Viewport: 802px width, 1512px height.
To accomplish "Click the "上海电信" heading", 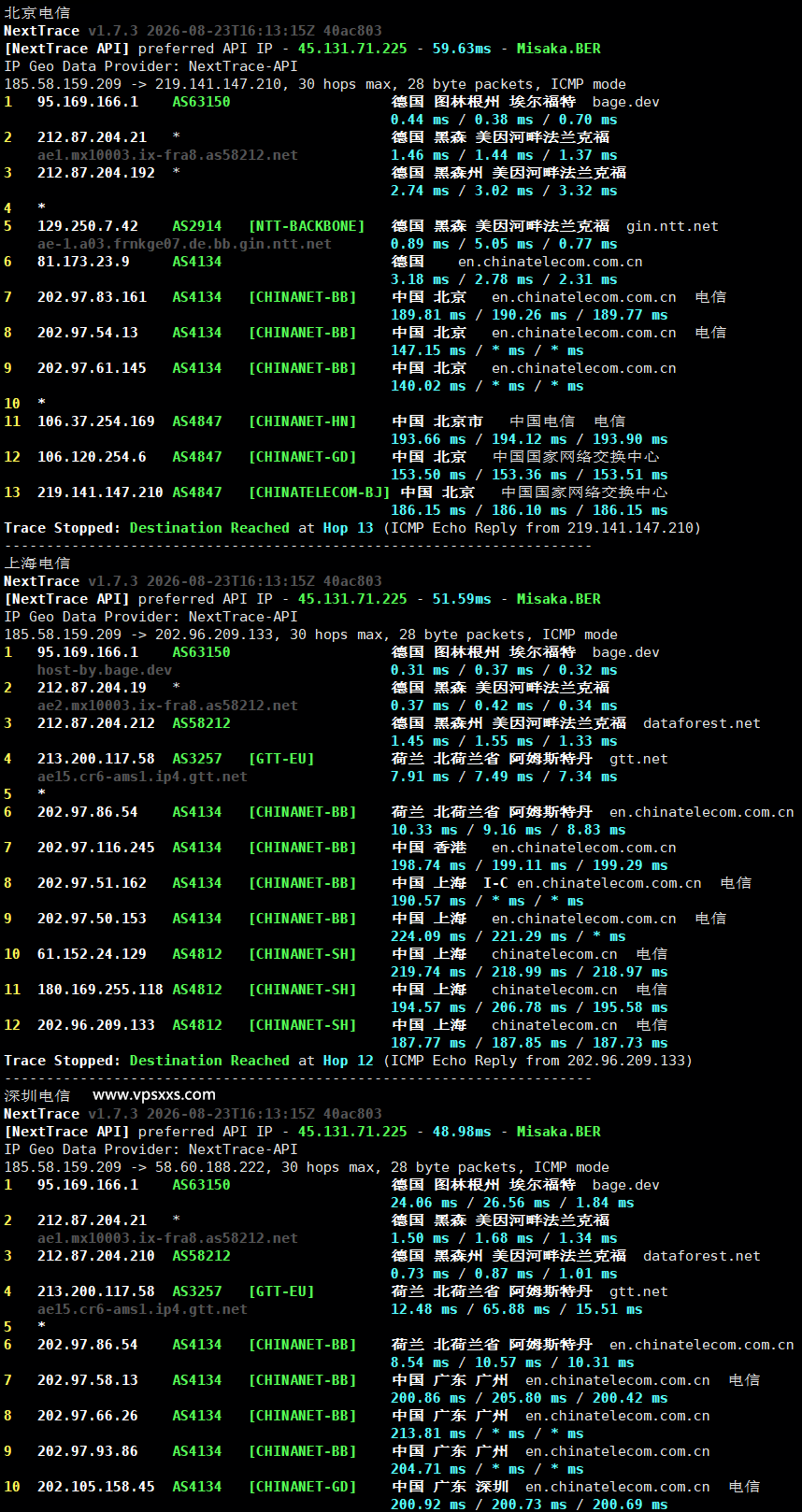I will (37, 563).
